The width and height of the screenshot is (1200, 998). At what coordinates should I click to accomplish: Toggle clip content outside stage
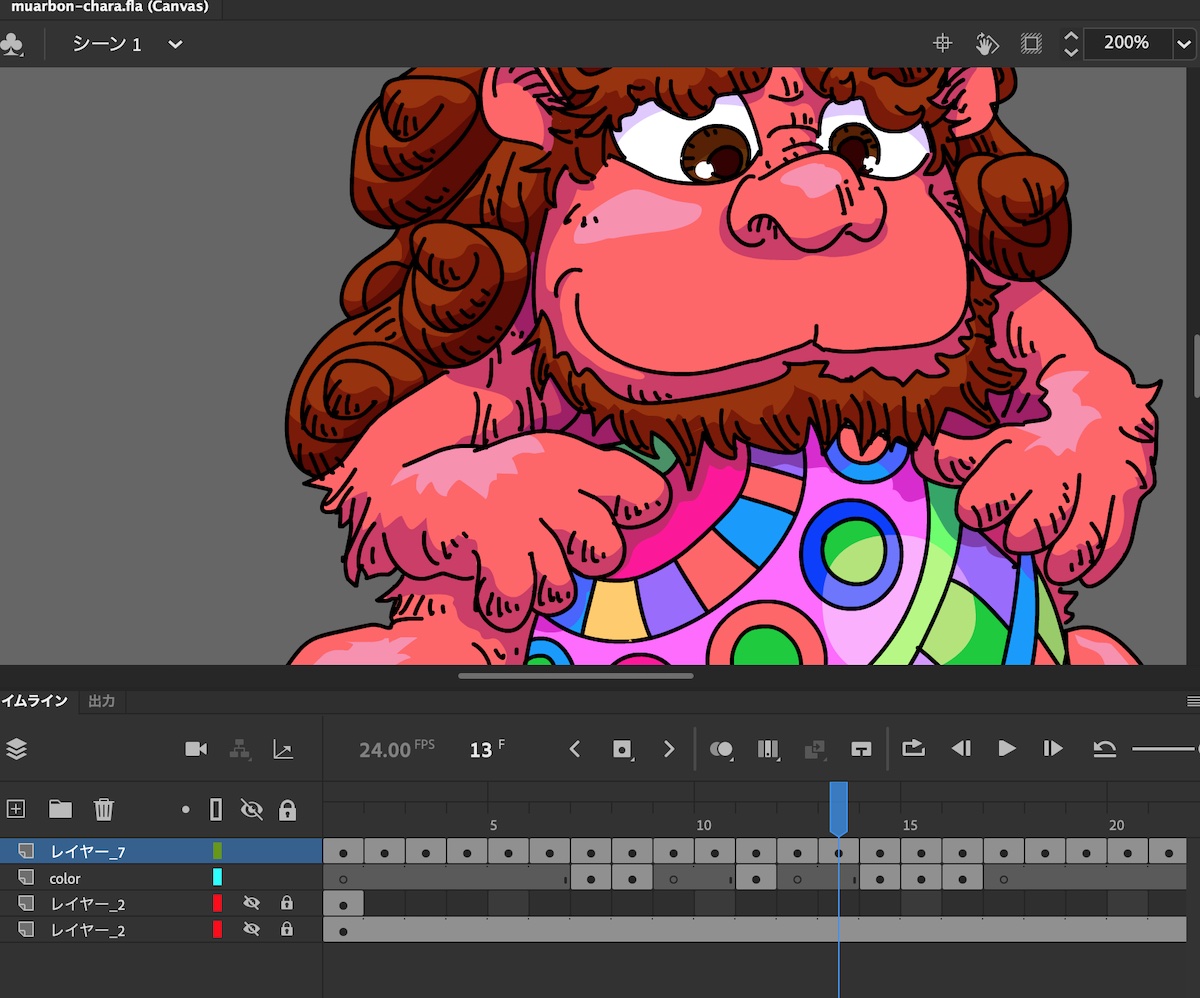[1031, 43]
